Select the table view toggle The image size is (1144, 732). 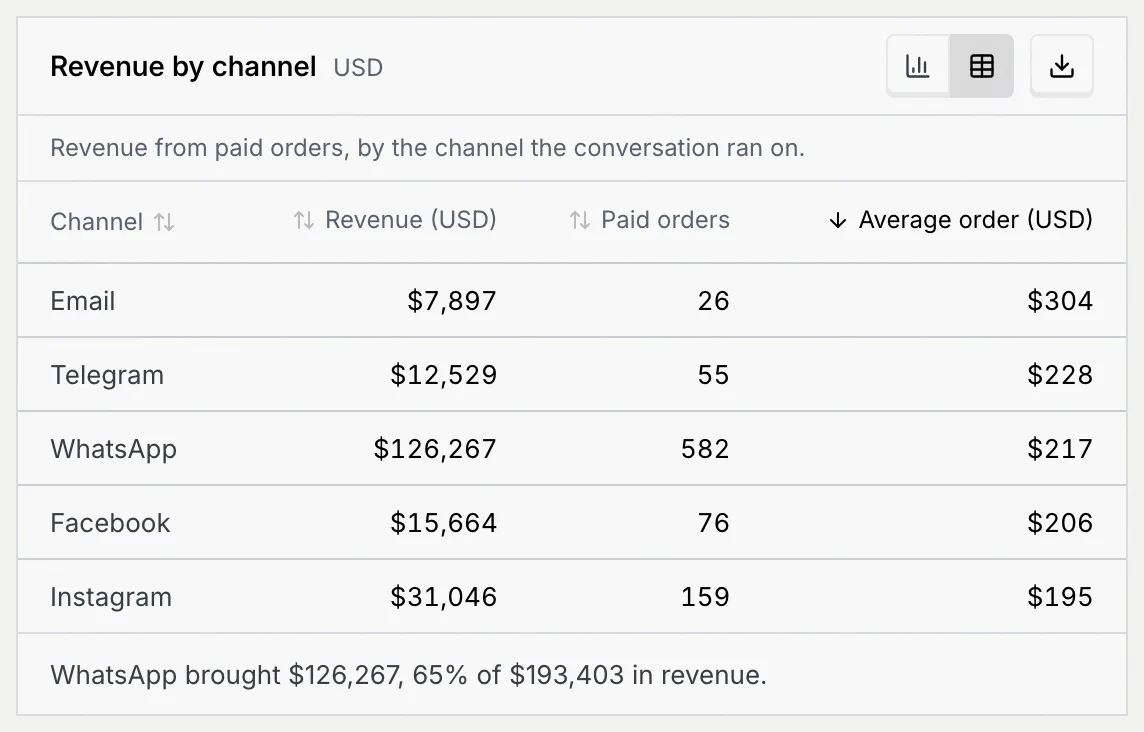(x=981, y=66)
